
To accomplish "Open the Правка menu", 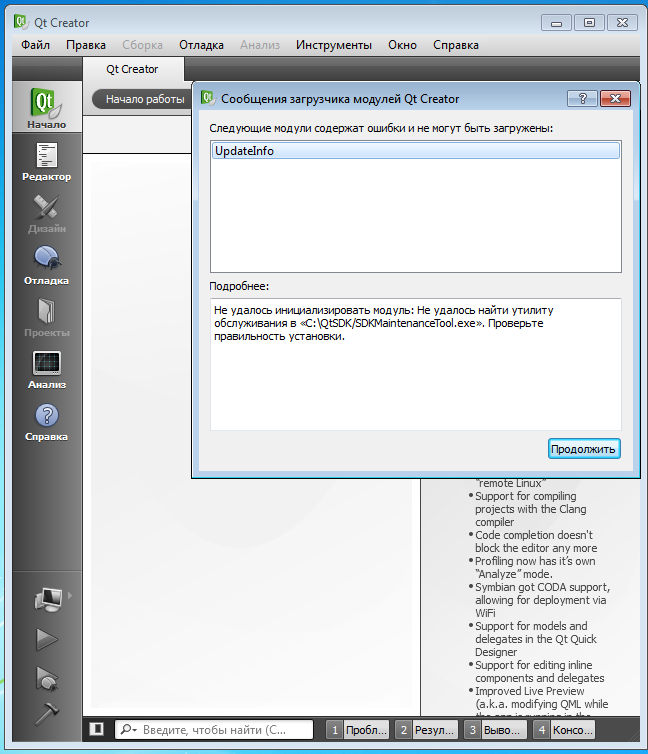I will point(86,45).
